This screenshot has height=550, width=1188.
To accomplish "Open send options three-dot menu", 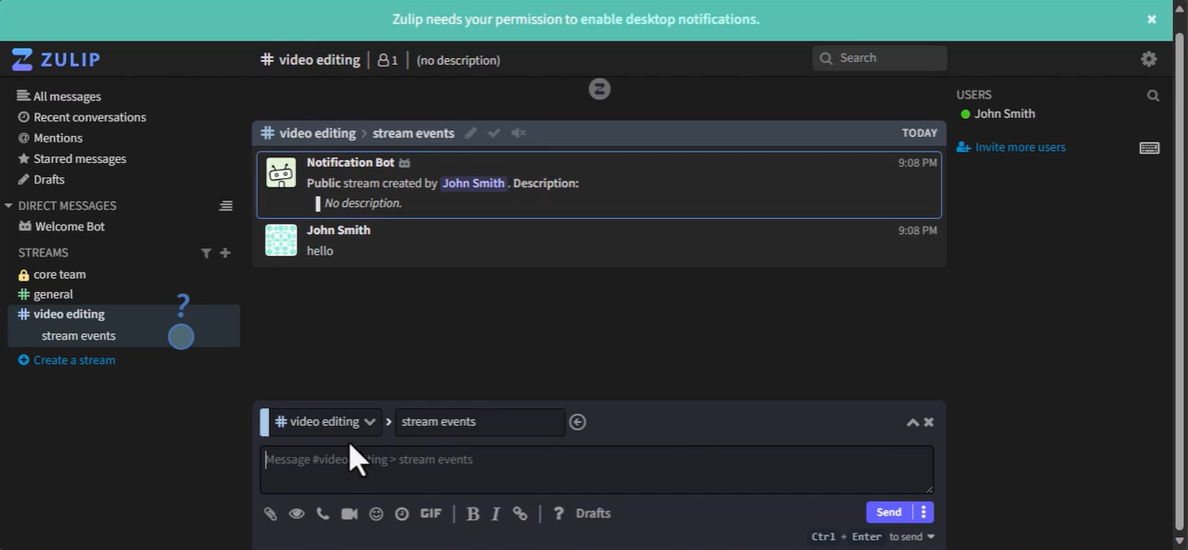I will coord(924,513).
